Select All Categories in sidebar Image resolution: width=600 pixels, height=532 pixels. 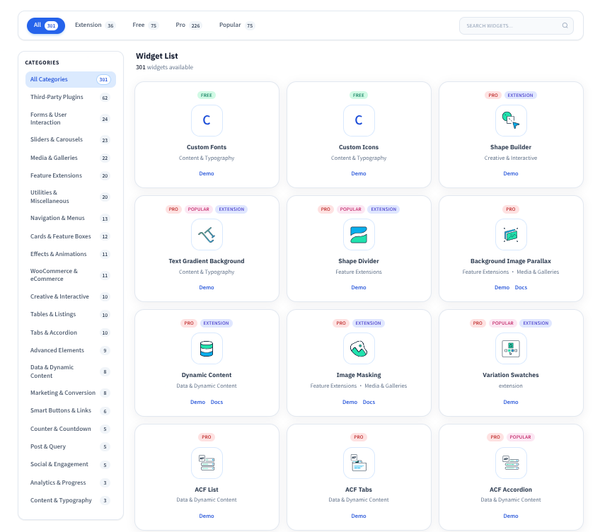70,80
